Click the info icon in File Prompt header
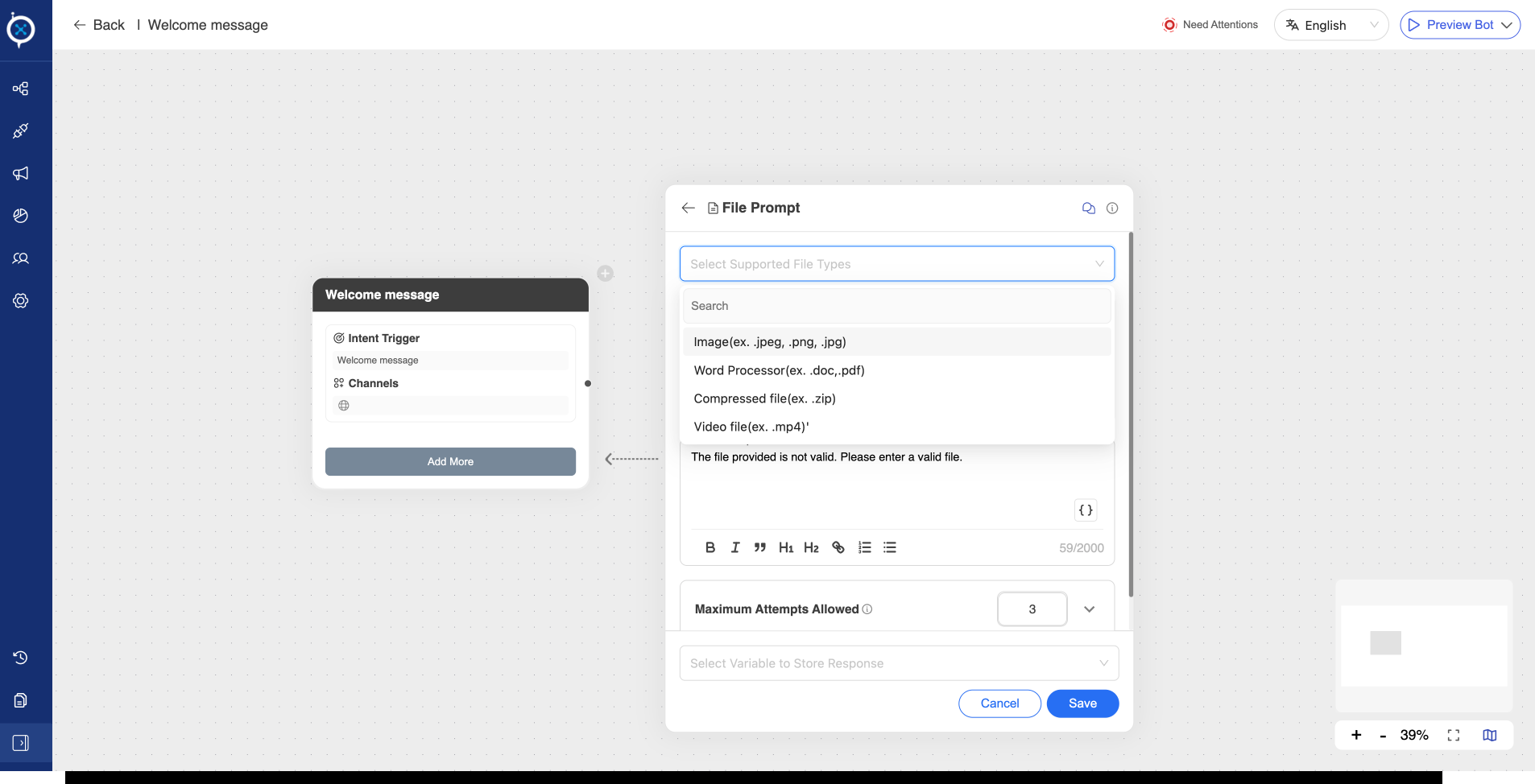This screenshot has height=784, width=1535. (1112, 208)
